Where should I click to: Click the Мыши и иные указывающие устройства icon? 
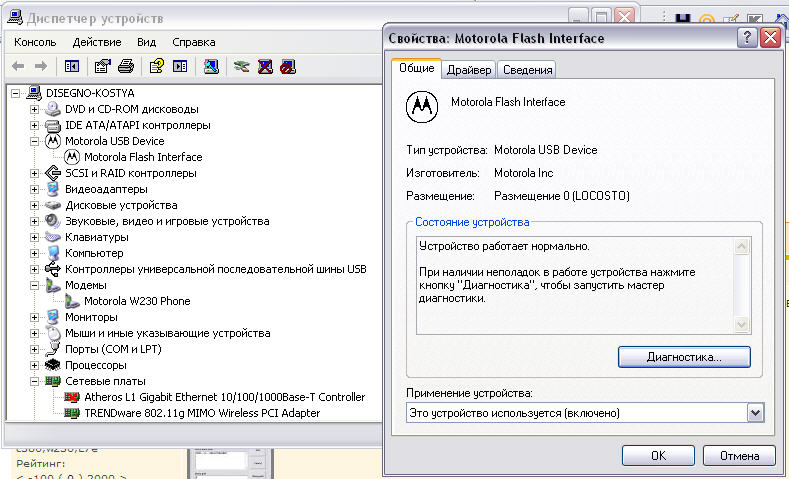coord(52,333)
